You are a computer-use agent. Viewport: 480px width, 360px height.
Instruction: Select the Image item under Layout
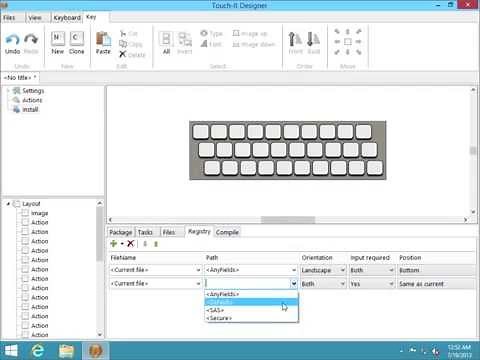[39, 213]
